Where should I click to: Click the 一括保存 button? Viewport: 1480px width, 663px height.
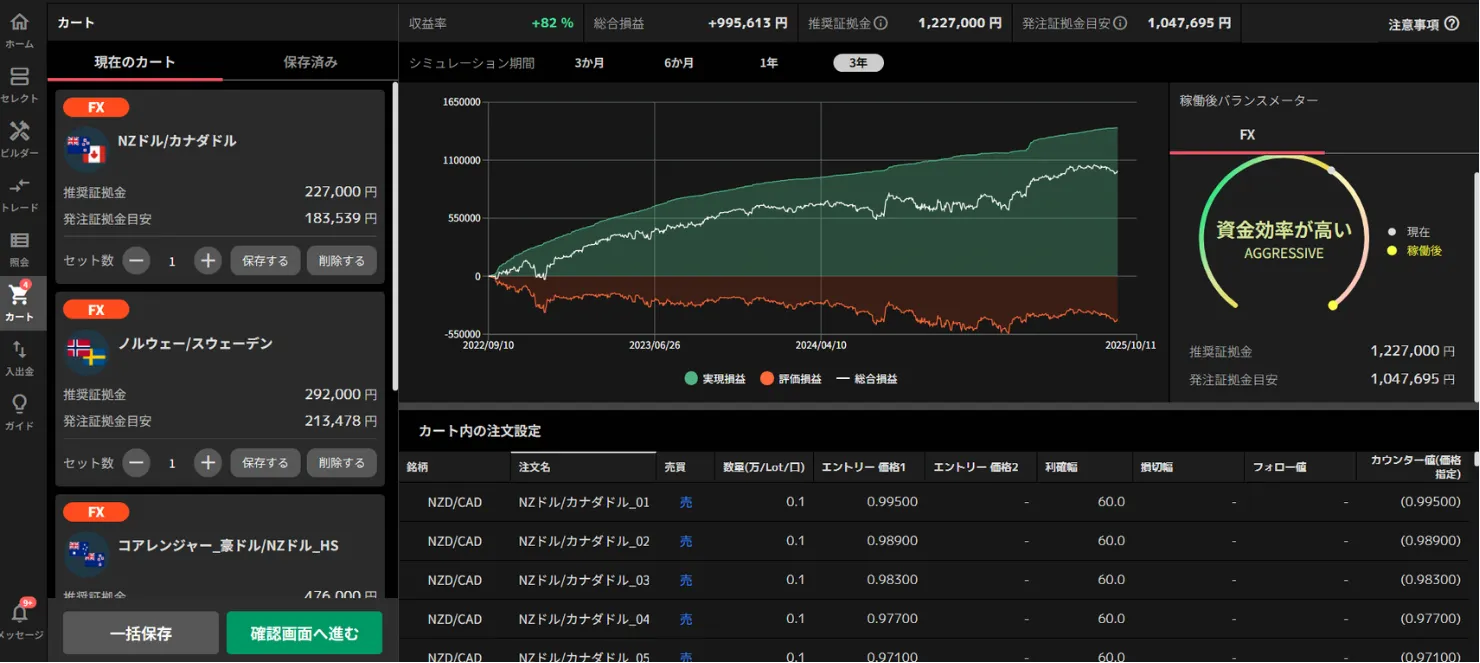[141, 633]
